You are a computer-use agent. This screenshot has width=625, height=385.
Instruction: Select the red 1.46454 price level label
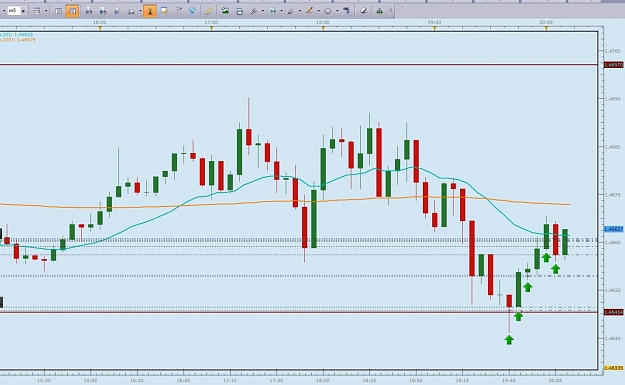coord(614,312)
